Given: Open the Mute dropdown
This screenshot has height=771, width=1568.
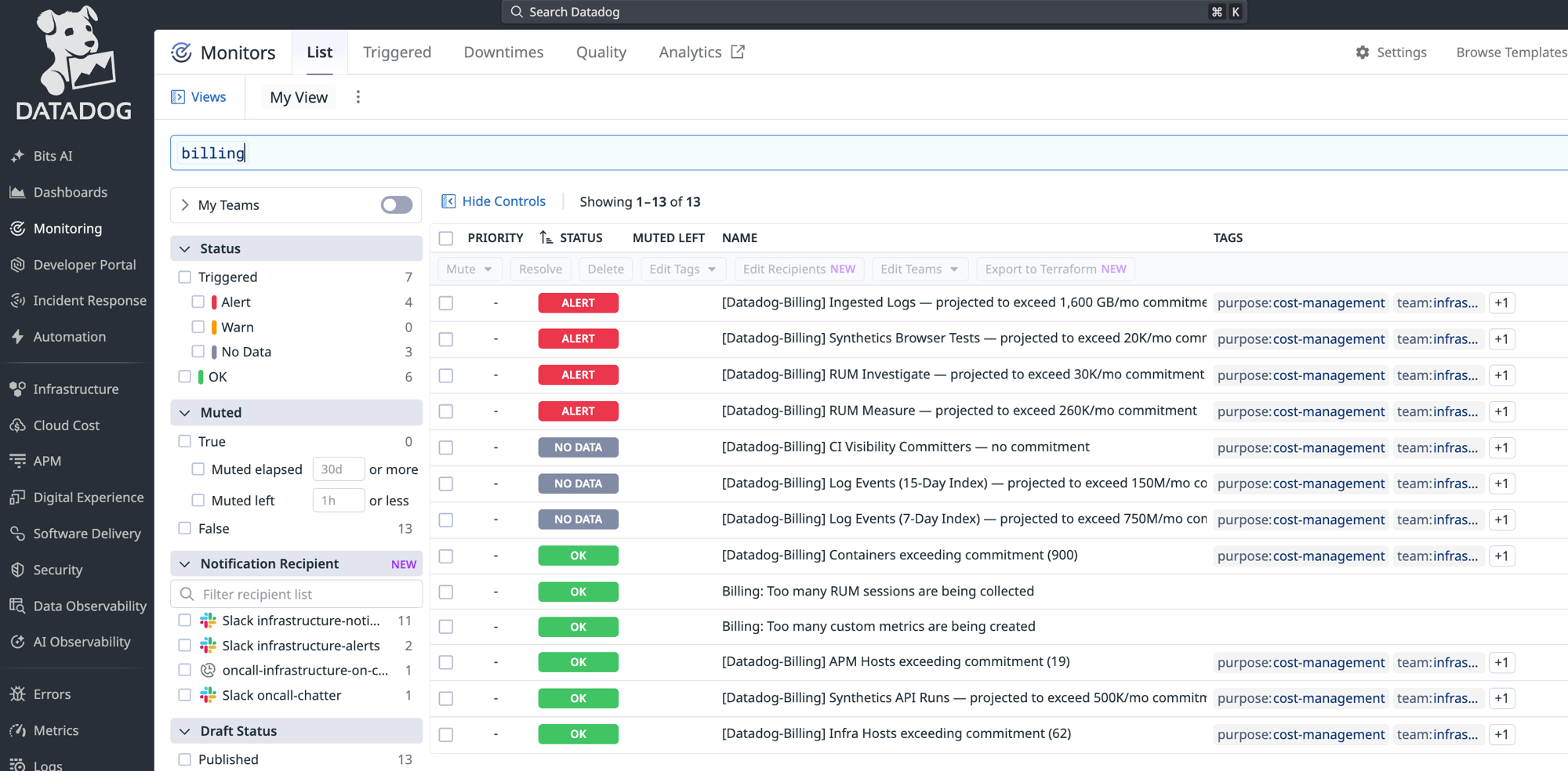Looking at the screenshot, I should [469, 269].
